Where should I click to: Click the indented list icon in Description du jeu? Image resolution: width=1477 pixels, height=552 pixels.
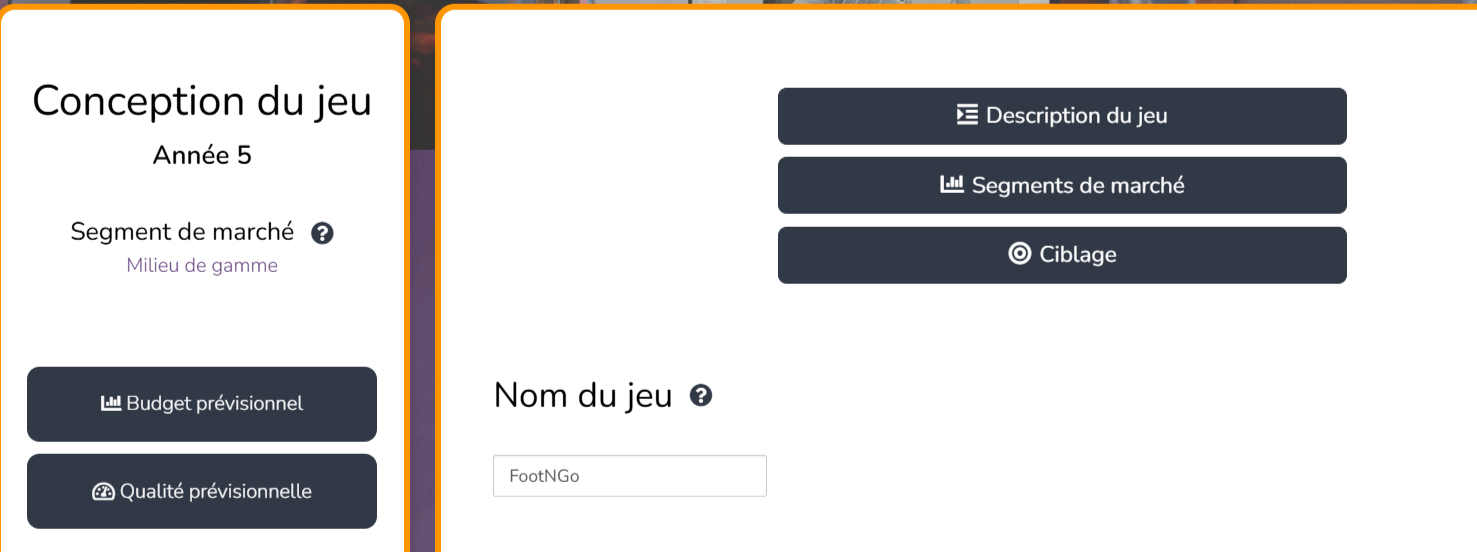967,115
